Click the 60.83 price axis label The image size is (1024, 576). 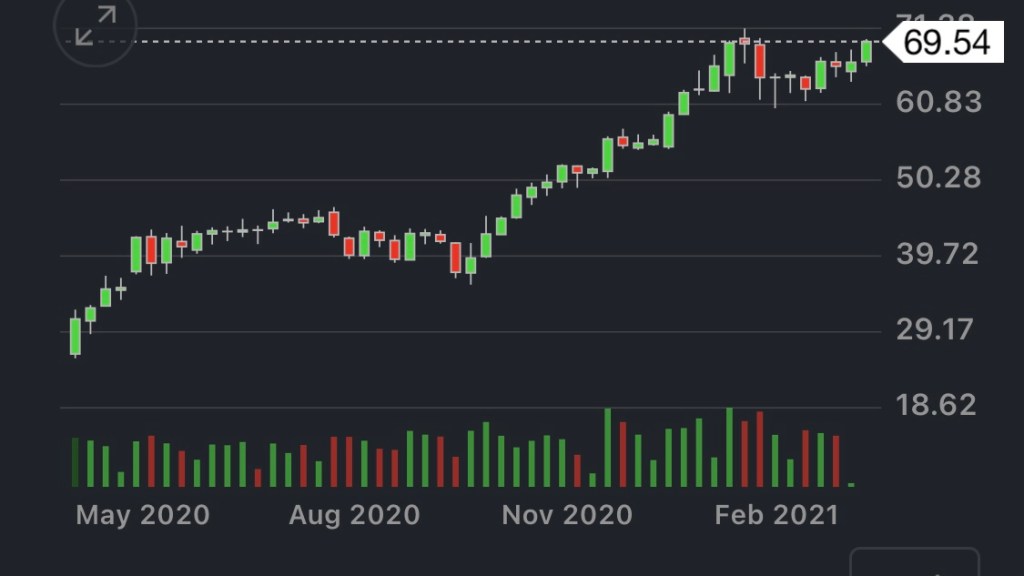pos(939,102)
